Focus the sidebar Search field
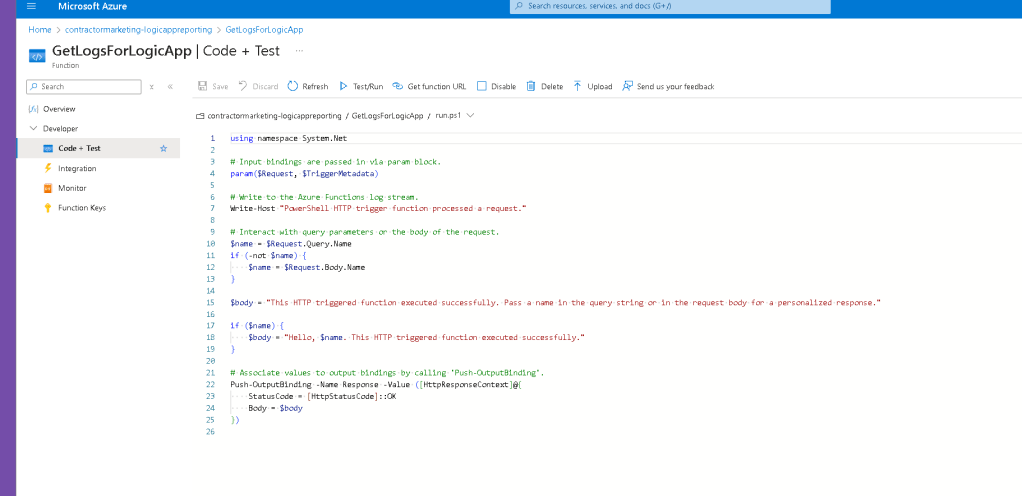 pos(84,87)
